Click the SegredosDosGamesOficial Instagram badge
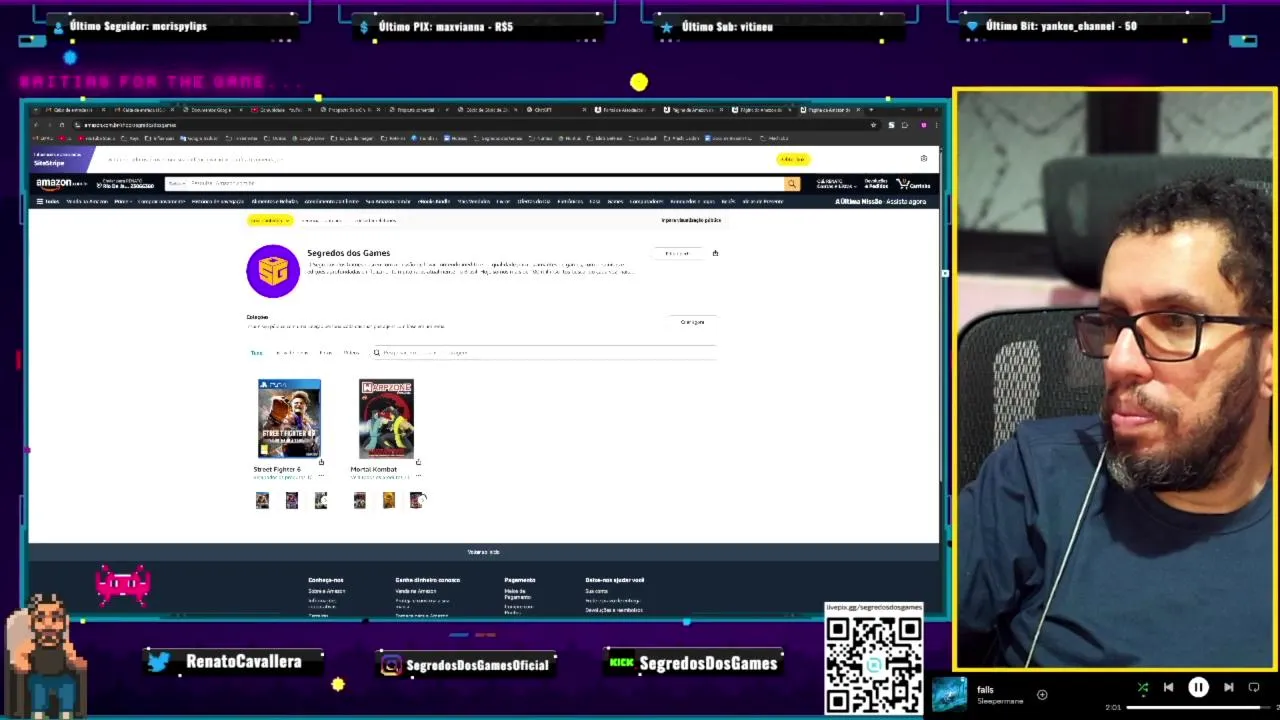Viewport: 1280px width, 720px height. click(465, 665)
